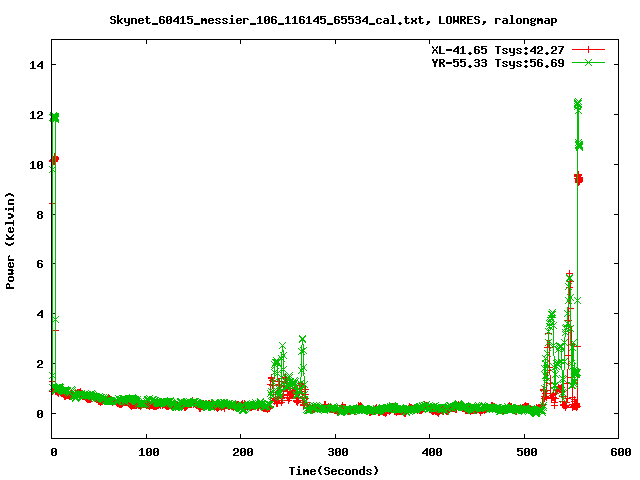The height and width of the screenshot is (480, 640).
Task: Click the green YR legend line sample
Action: tap(588, 62)
